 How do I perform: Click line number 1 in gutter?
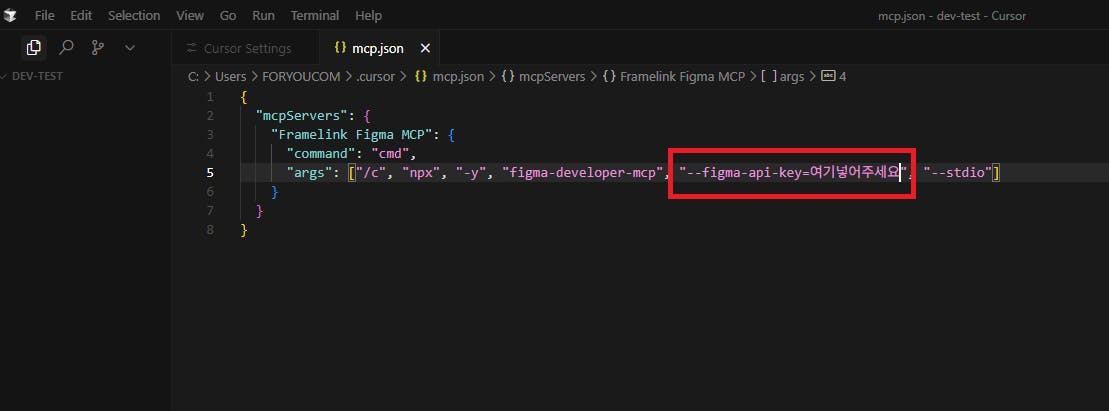(209, 96)
